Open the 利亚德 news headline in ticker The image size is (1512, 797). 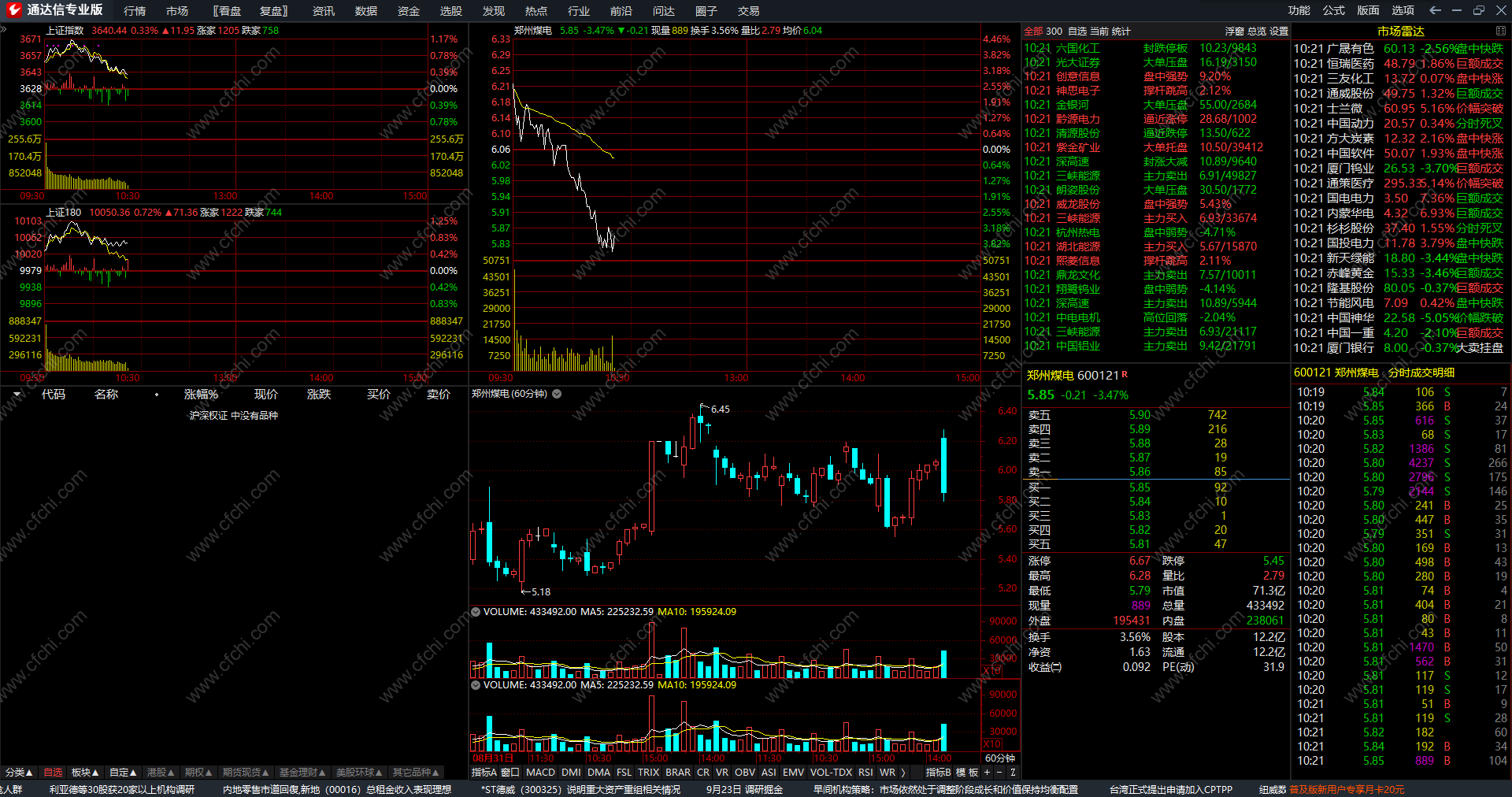[122, 789]
